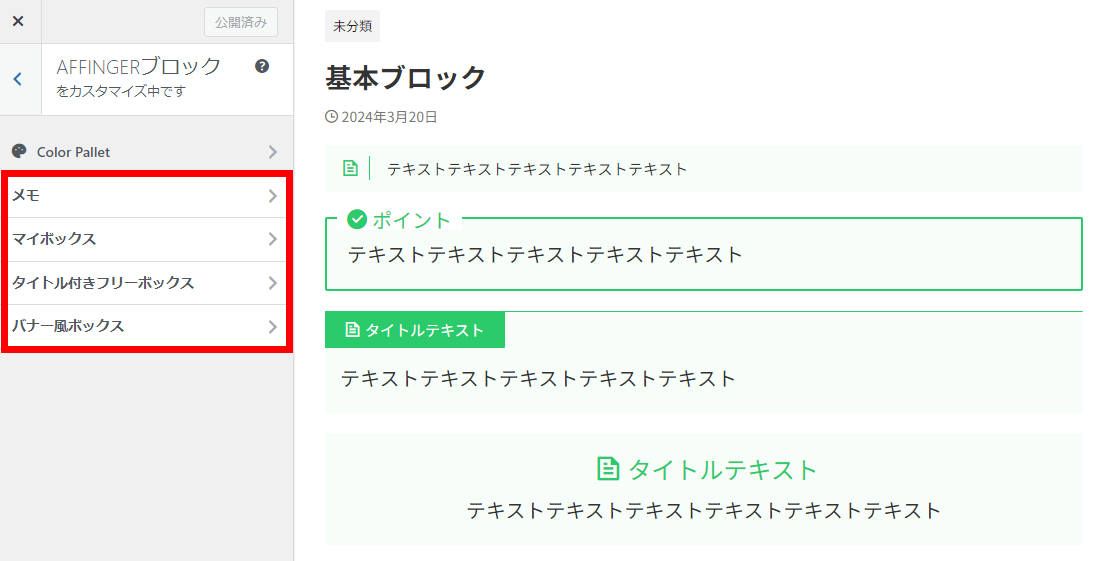Click the green checkmark icon beside ポイント
Viewport: 1101px width, 561px height.
tap(357, 220)
